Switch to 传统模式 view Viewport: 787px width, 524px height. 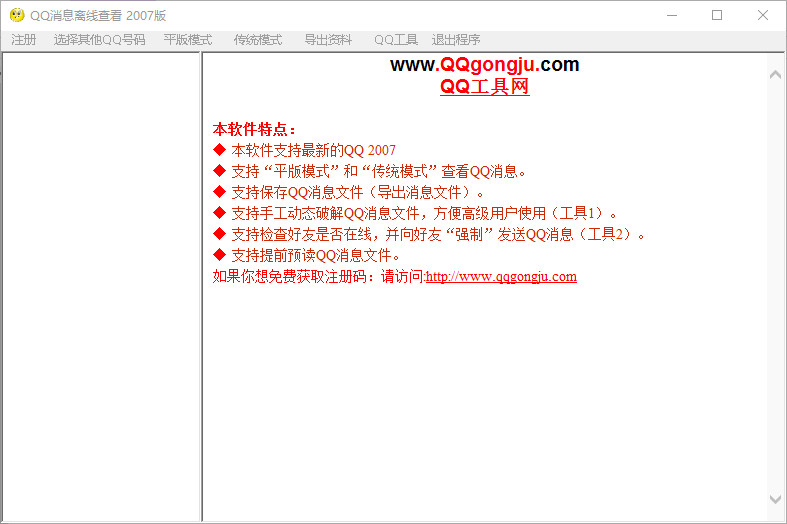pyautogui.click(x=258, y=40)
